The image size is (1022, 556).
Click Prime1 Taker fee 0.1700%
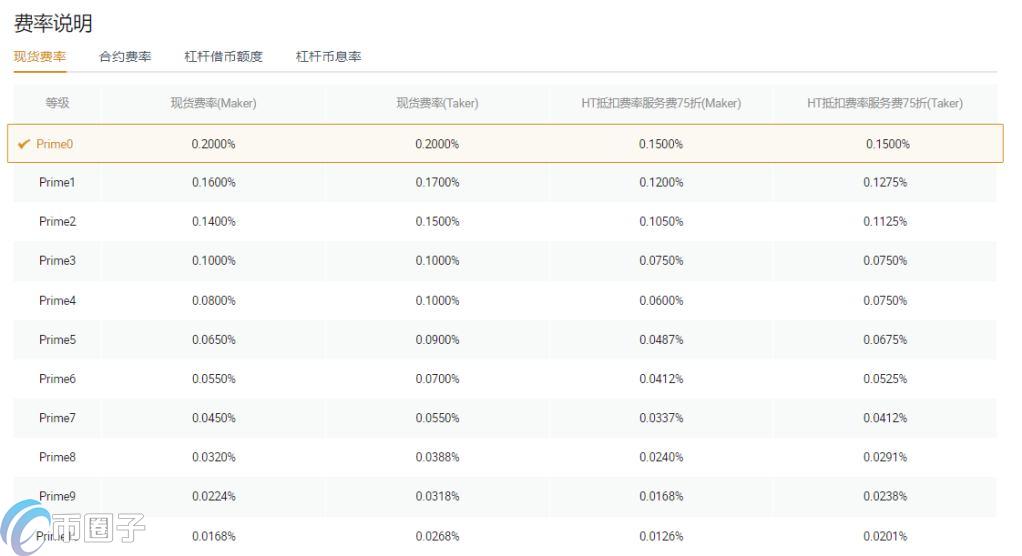pos(437,183)
